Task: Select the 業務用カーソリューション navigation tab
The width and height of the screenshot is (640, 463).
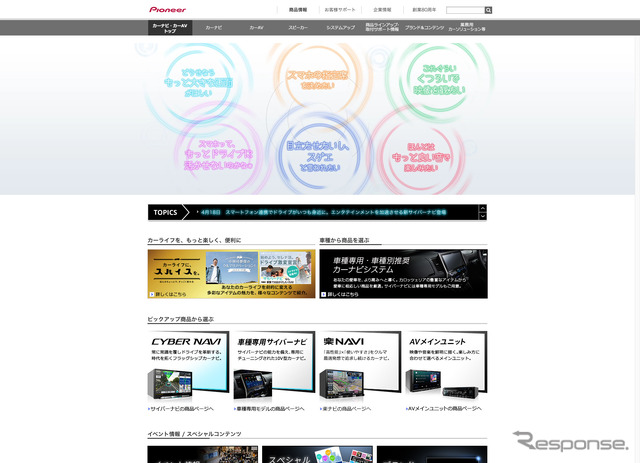Action: tap(467, 28)
